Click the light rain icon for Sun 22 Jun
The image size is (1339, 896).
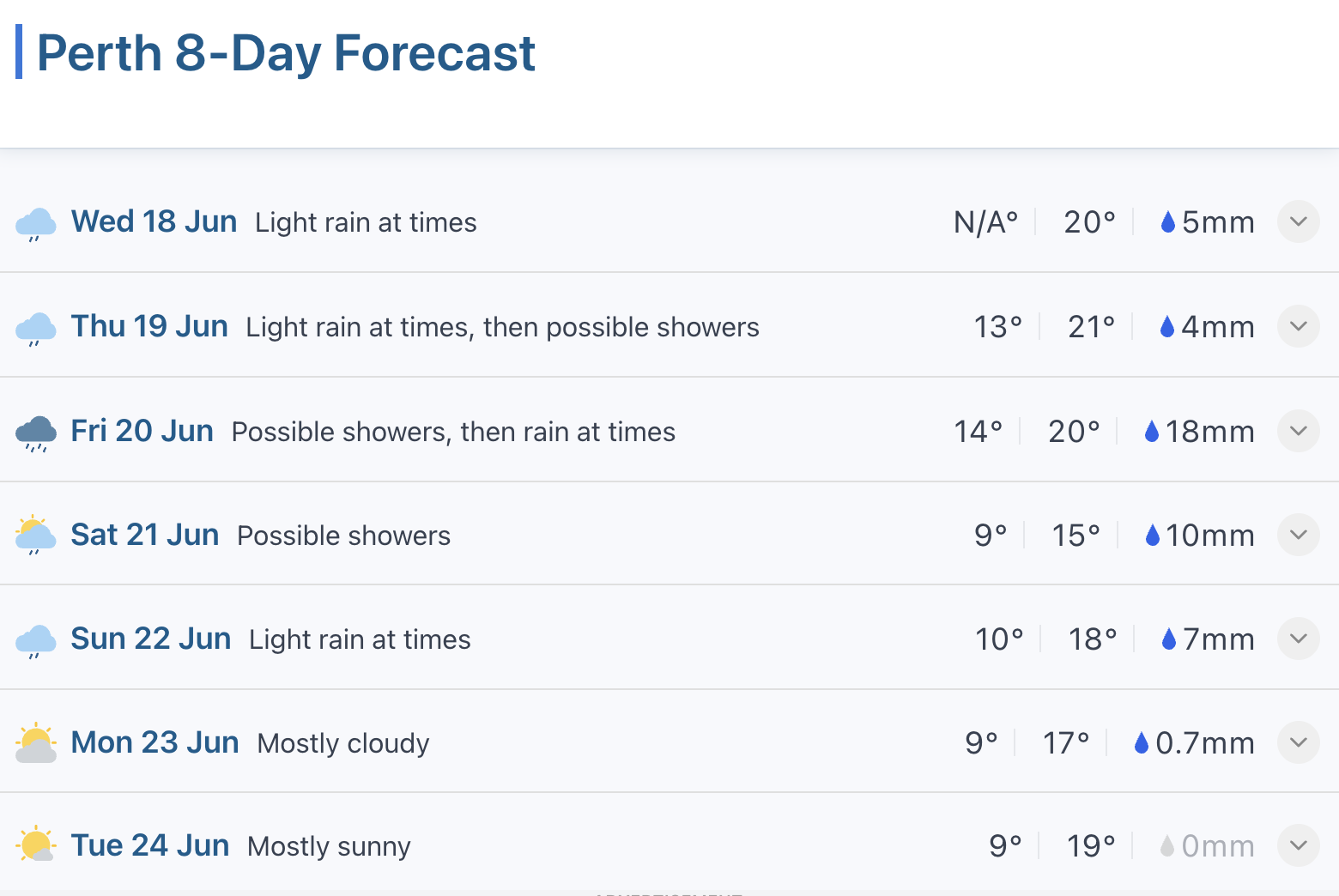[36, 641]
